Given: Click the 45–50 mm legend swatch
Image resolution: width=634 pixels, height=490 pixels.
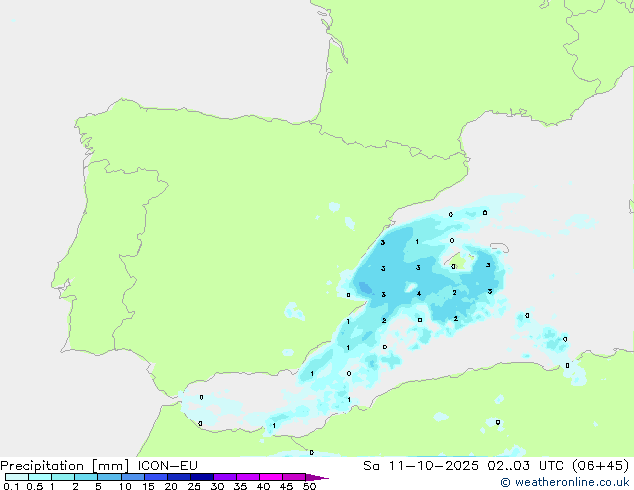Looking at the screenshot, I should point(294,477).
